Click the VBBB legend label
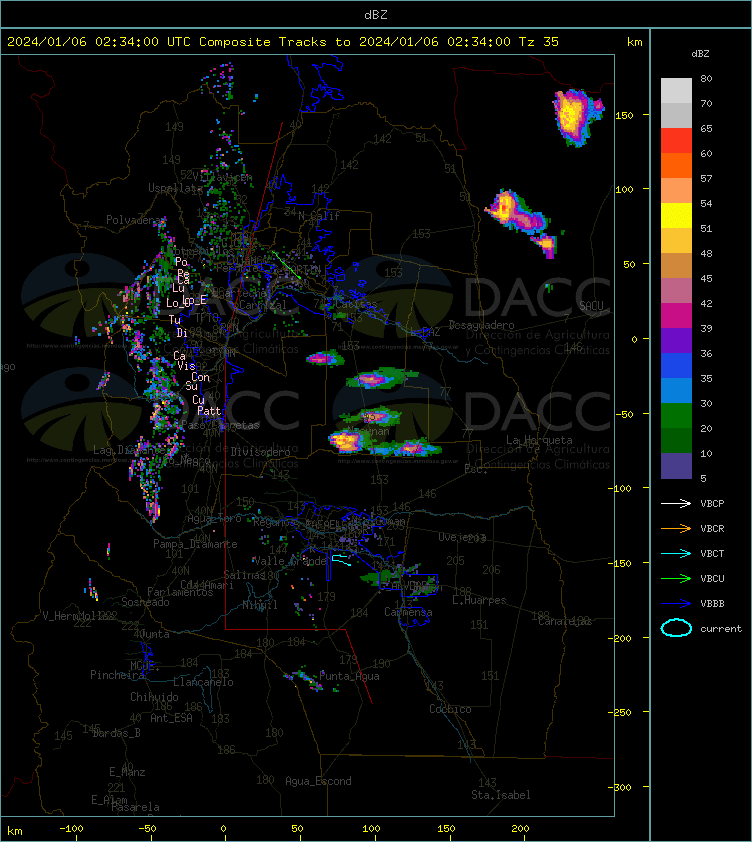This screenshot has height=842, width=752. [712, 604]
